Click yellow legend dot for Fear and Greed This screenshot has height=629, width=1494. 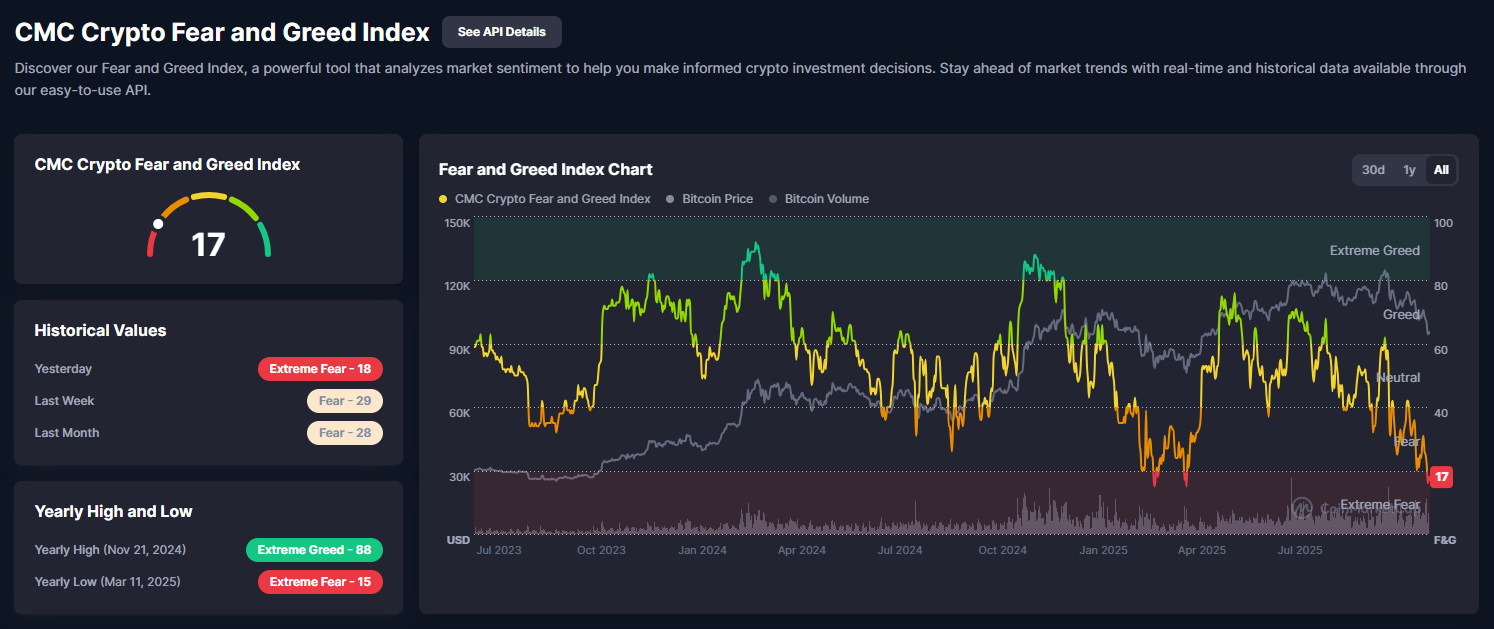[444, 199]
